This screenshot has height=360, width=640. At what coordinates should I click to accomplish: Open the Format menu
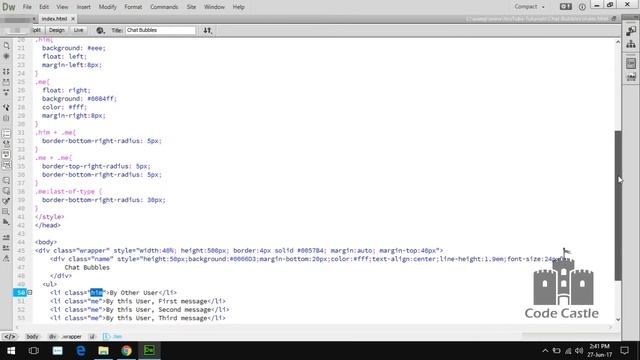click(x=133, y=7)
